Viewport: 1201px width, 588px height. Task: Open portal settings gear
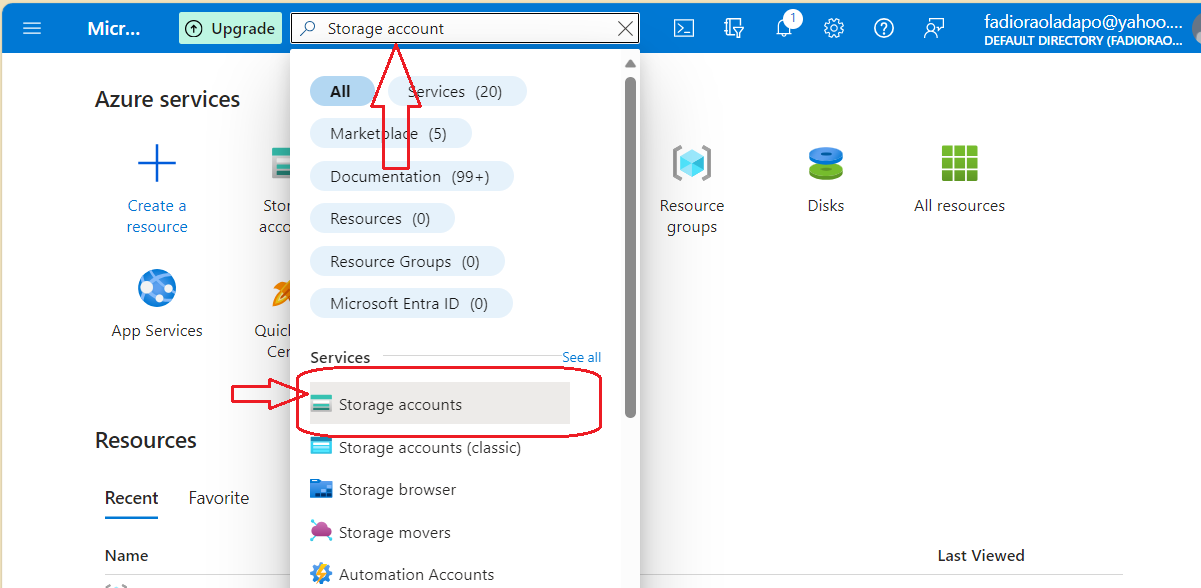click(834, 28)
